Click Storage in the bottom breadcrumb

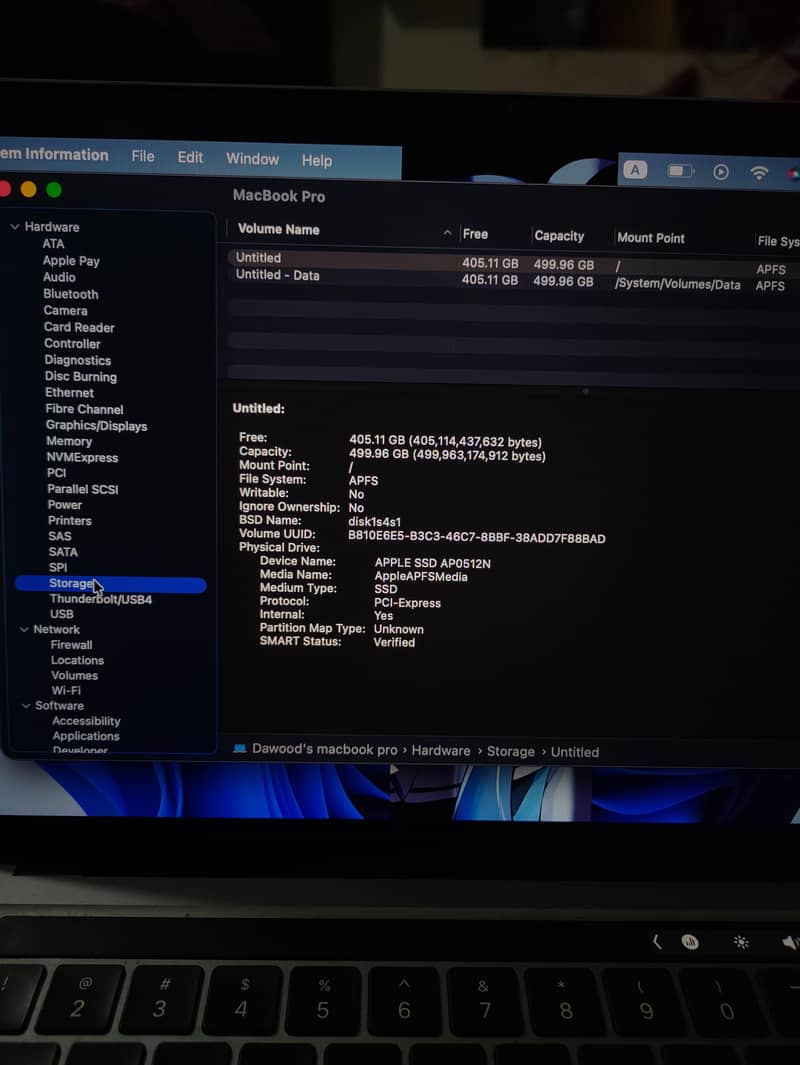(511, 749)
